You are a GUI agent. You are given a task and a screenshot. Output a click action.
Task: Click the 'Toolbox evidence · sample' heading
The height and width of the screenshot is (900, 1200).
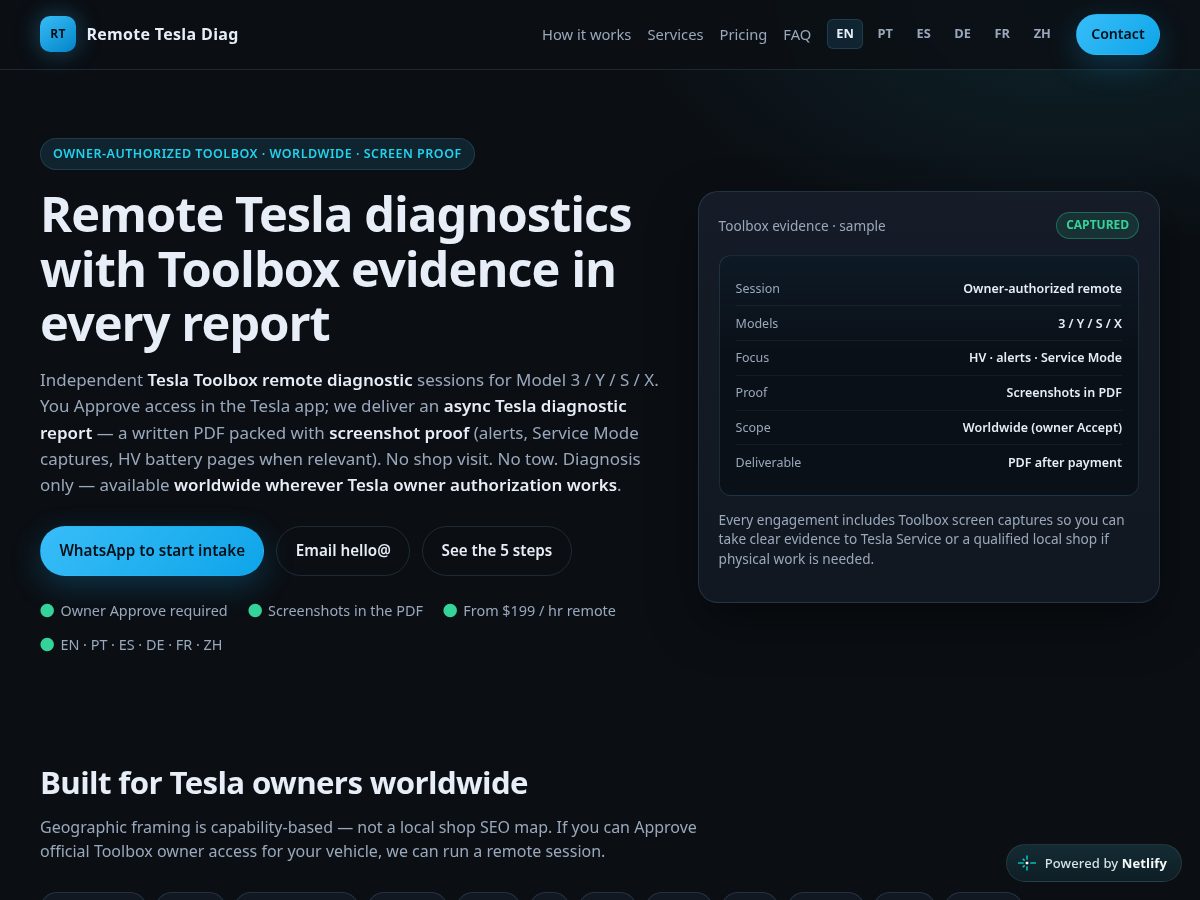point(802,226)
